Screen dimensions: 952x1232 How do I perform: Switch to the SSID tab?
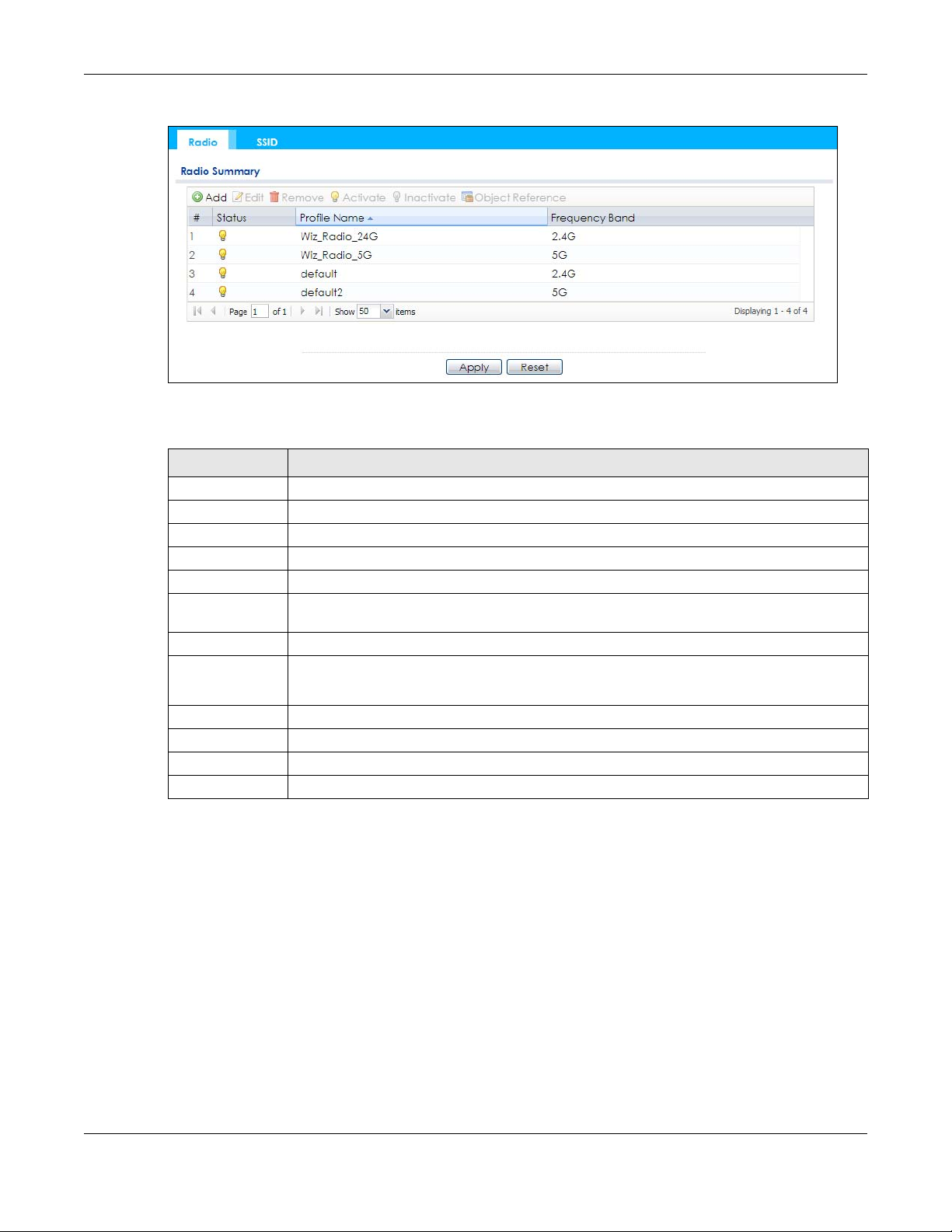click(267, 141)
